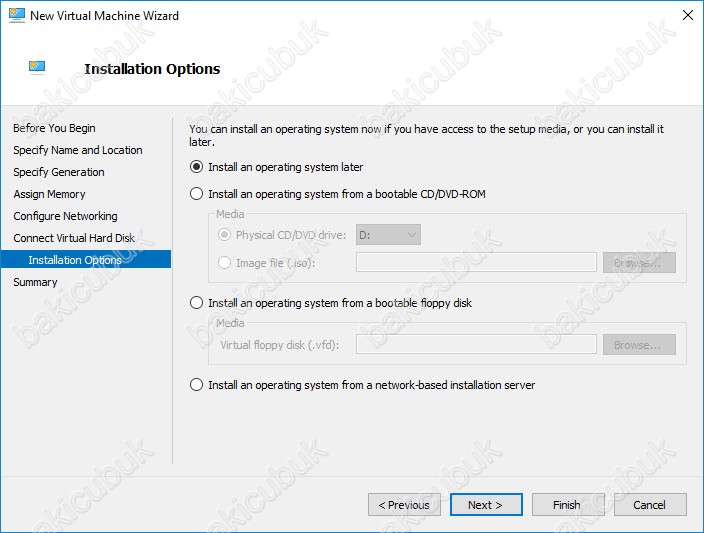
Task: Open the D: drive dropdown
Action: tap(388, 235)
